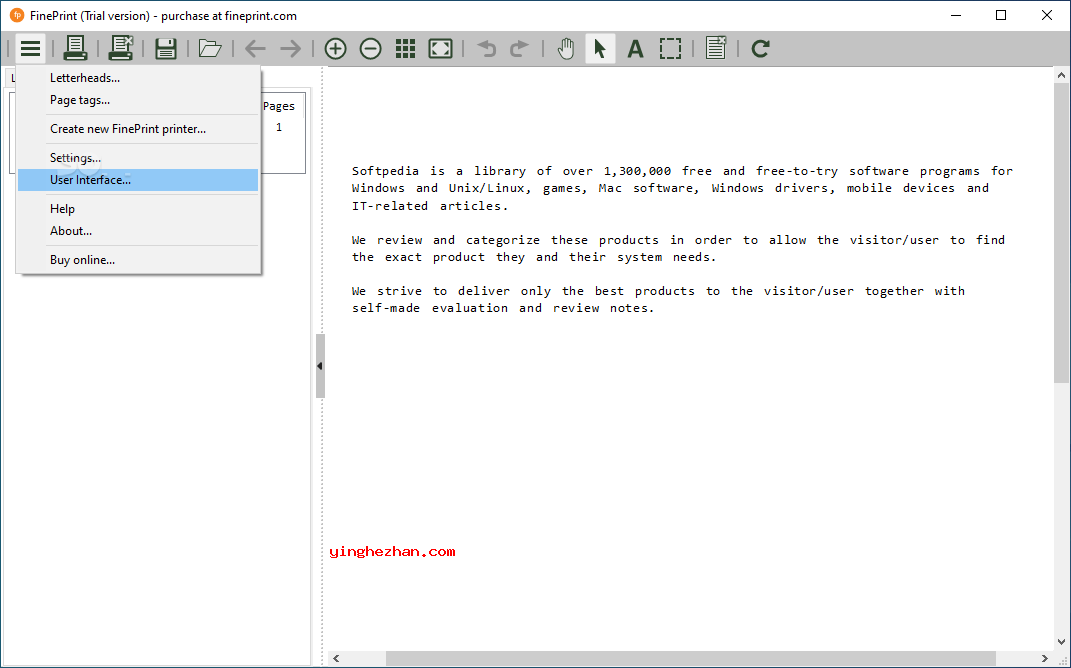This screenshot has width=1071, height=668.
Task: Collapse the left panel with splitter arrow
Action: 320,366
